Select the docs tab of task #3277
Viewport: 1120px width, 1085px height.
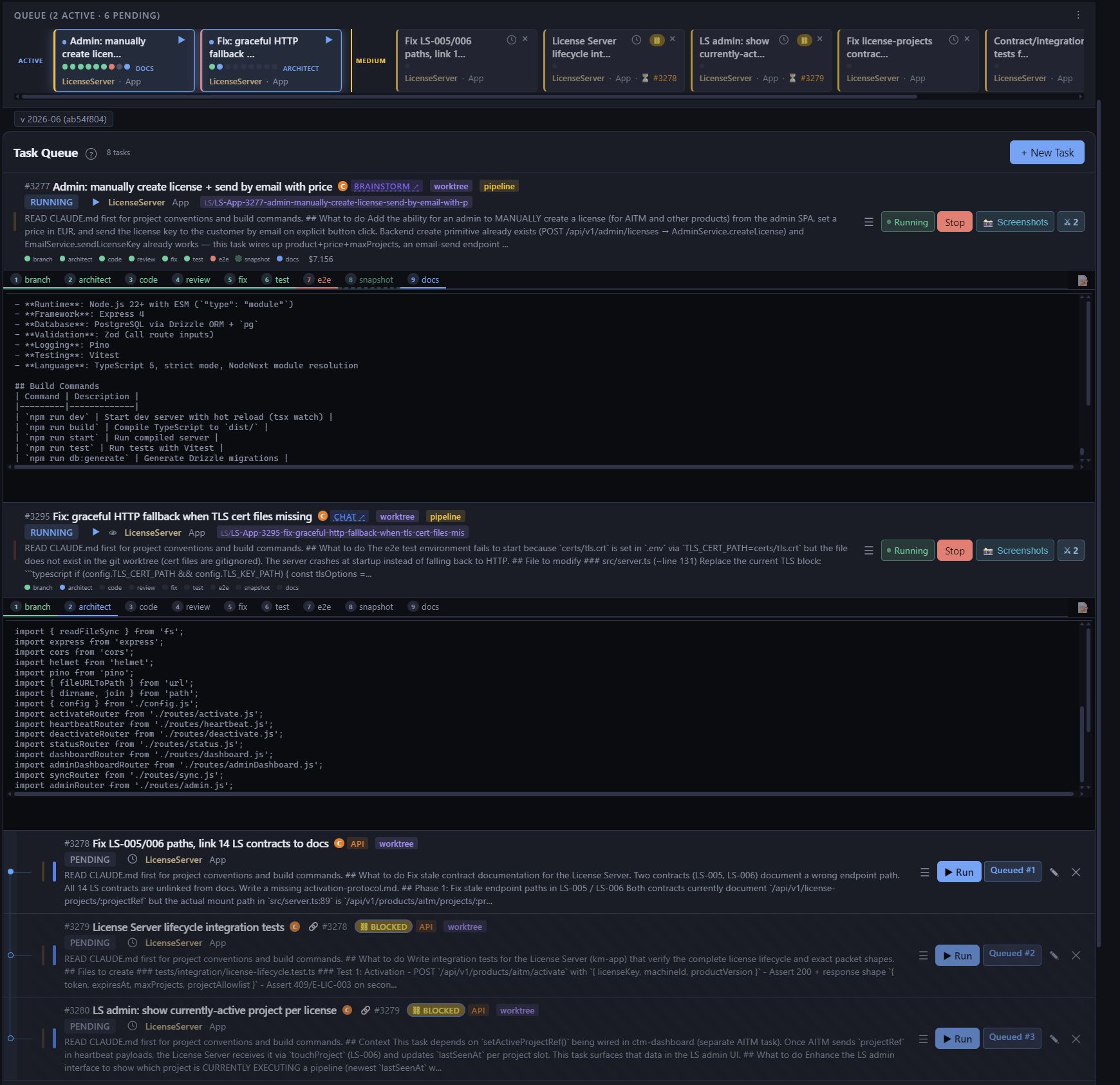[x=424, y=279]
